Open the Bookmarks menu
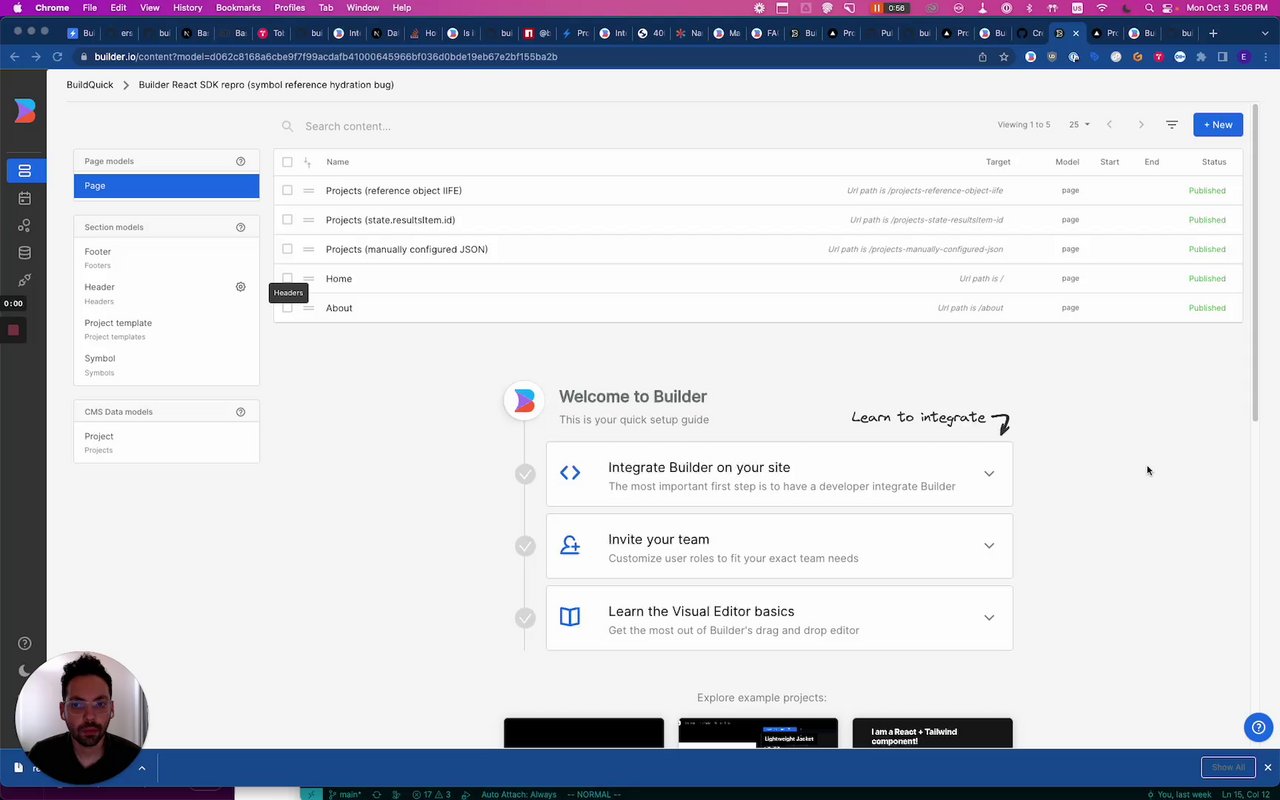 coord(238,8)
